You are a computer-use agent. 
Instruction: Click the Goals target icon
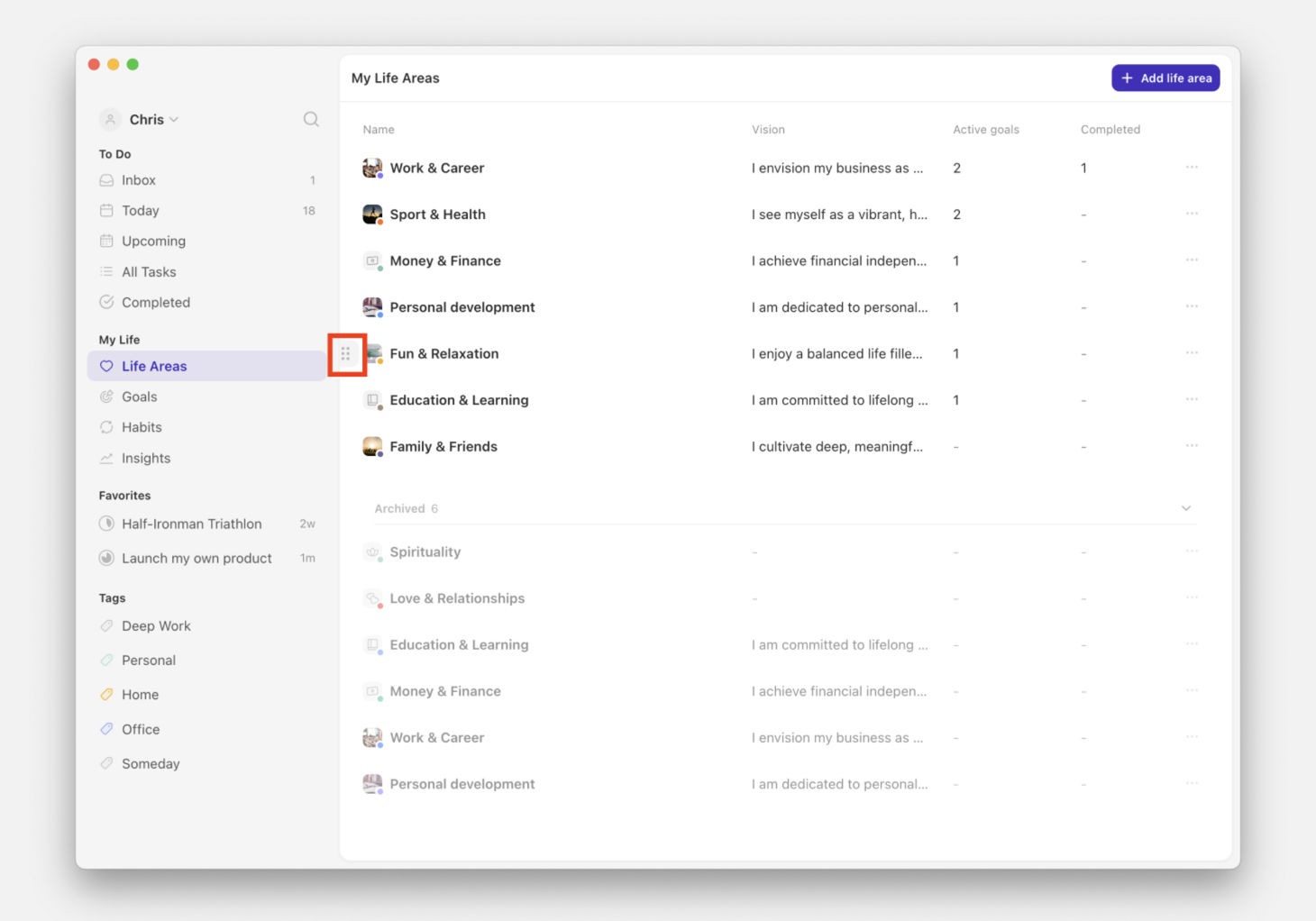click(106, 397)
